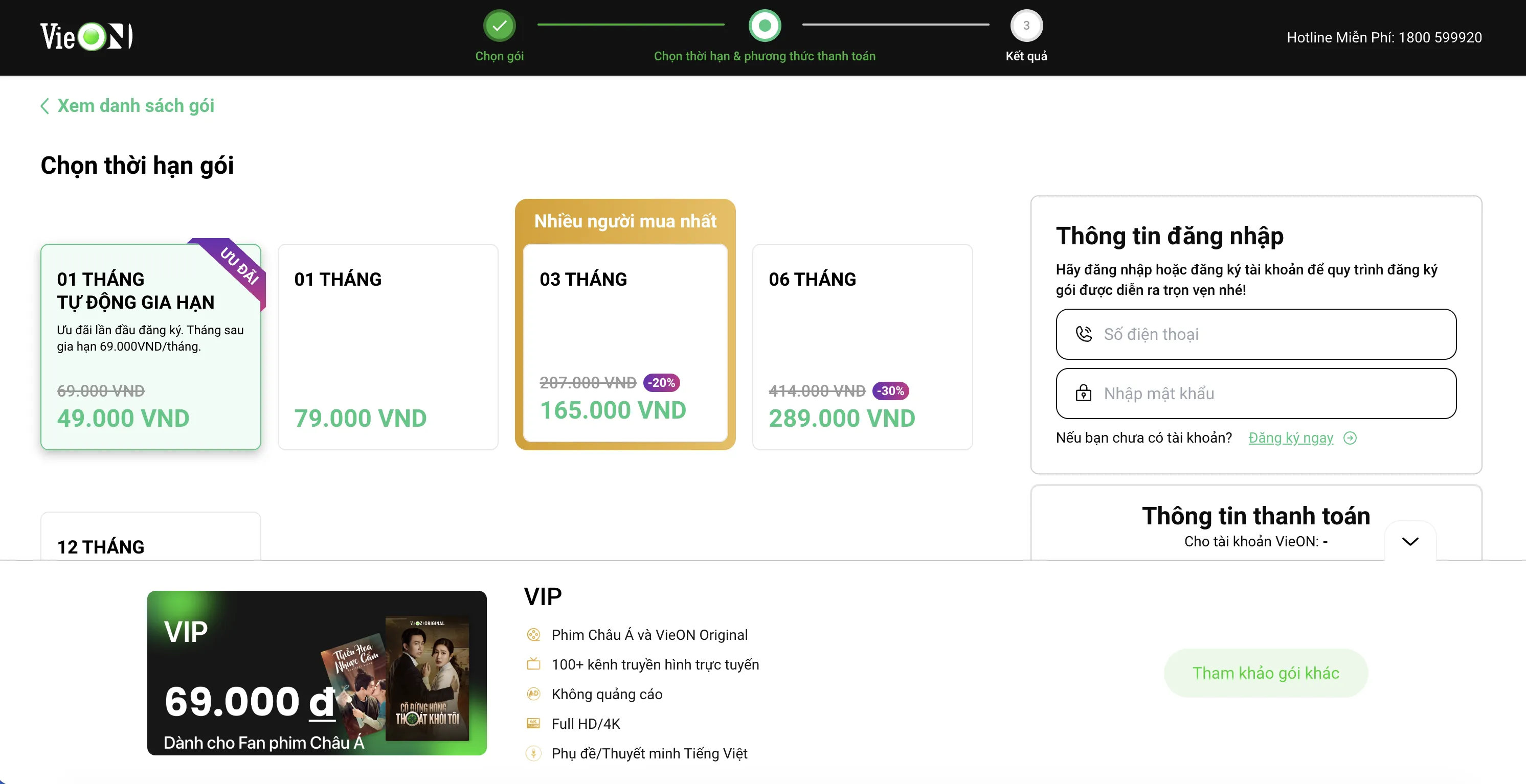Select the 06 THÁNG 289.000 VND plan

pyautogui.click(x=862, y=347)
